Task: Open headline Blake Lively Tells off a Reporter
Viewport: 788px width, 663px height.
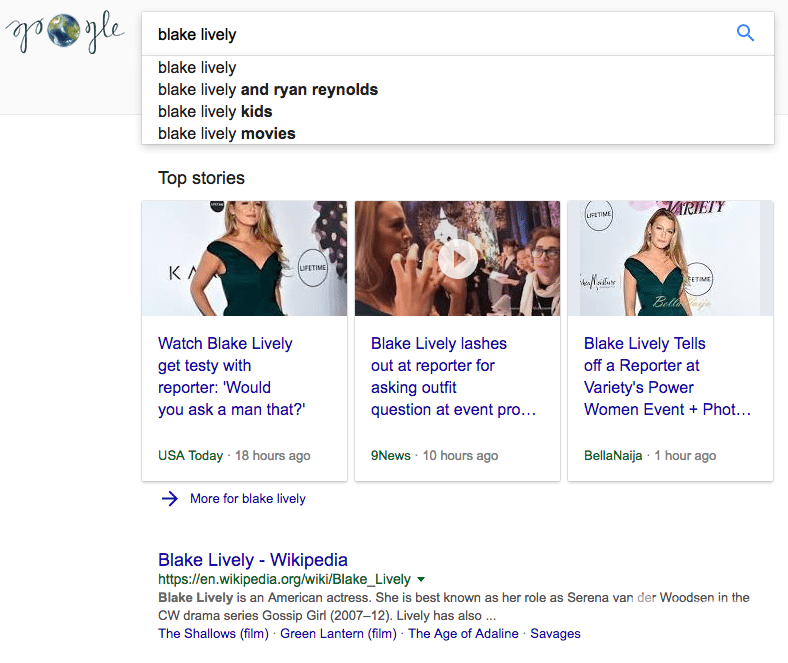Action: [667, 376]
